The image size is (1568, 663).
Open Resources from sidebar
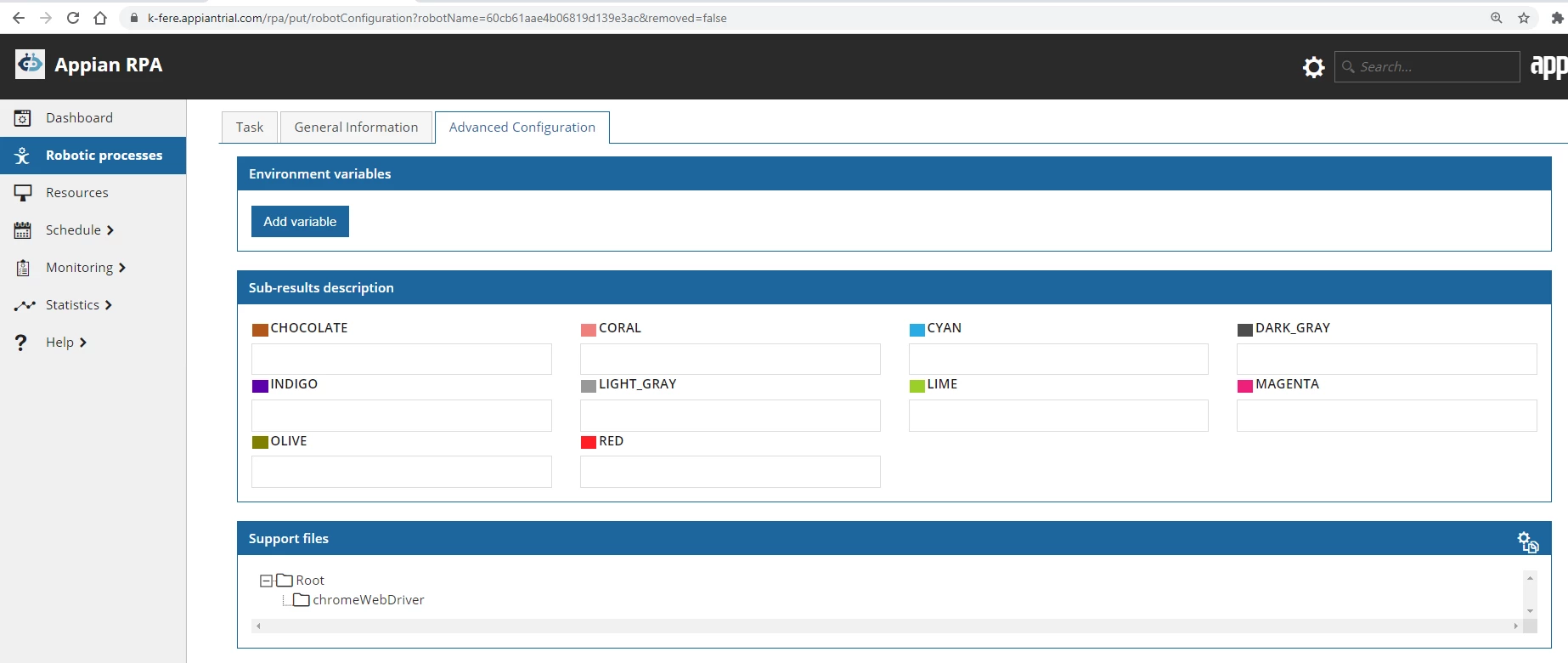click(77, 193)
